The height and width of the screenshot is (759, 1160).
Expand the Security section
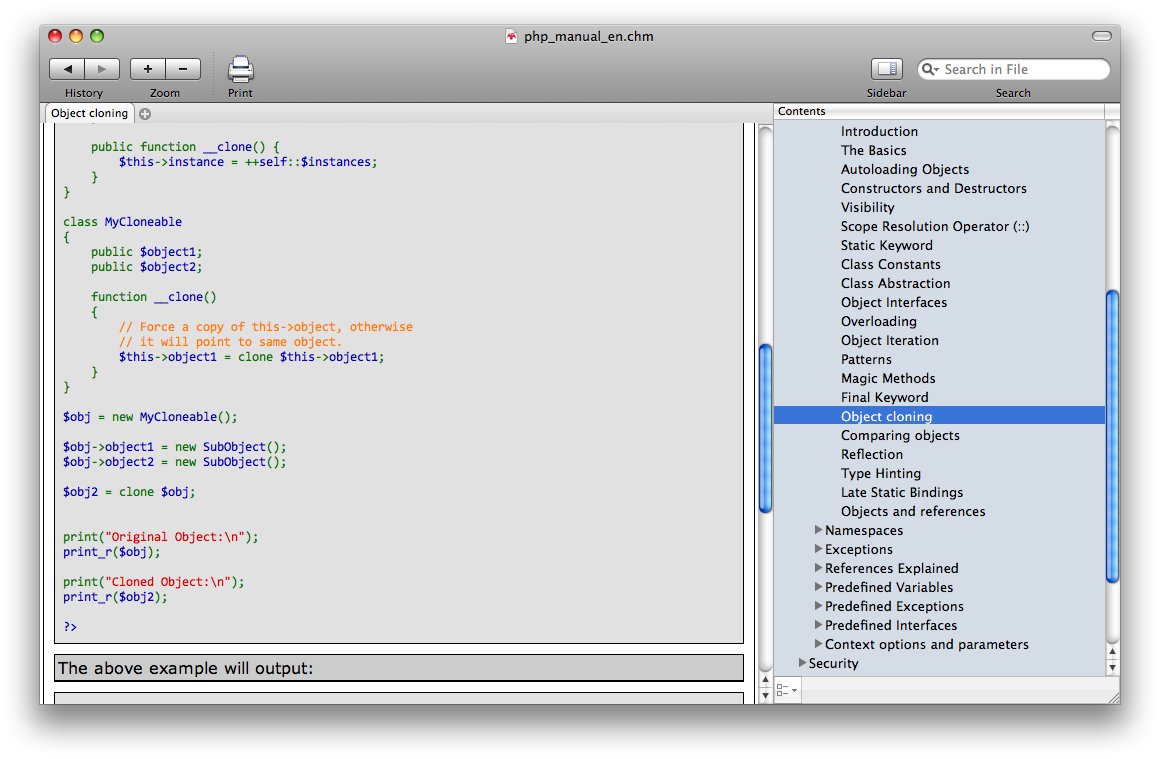pyautogui.click(x=803, y=663)
